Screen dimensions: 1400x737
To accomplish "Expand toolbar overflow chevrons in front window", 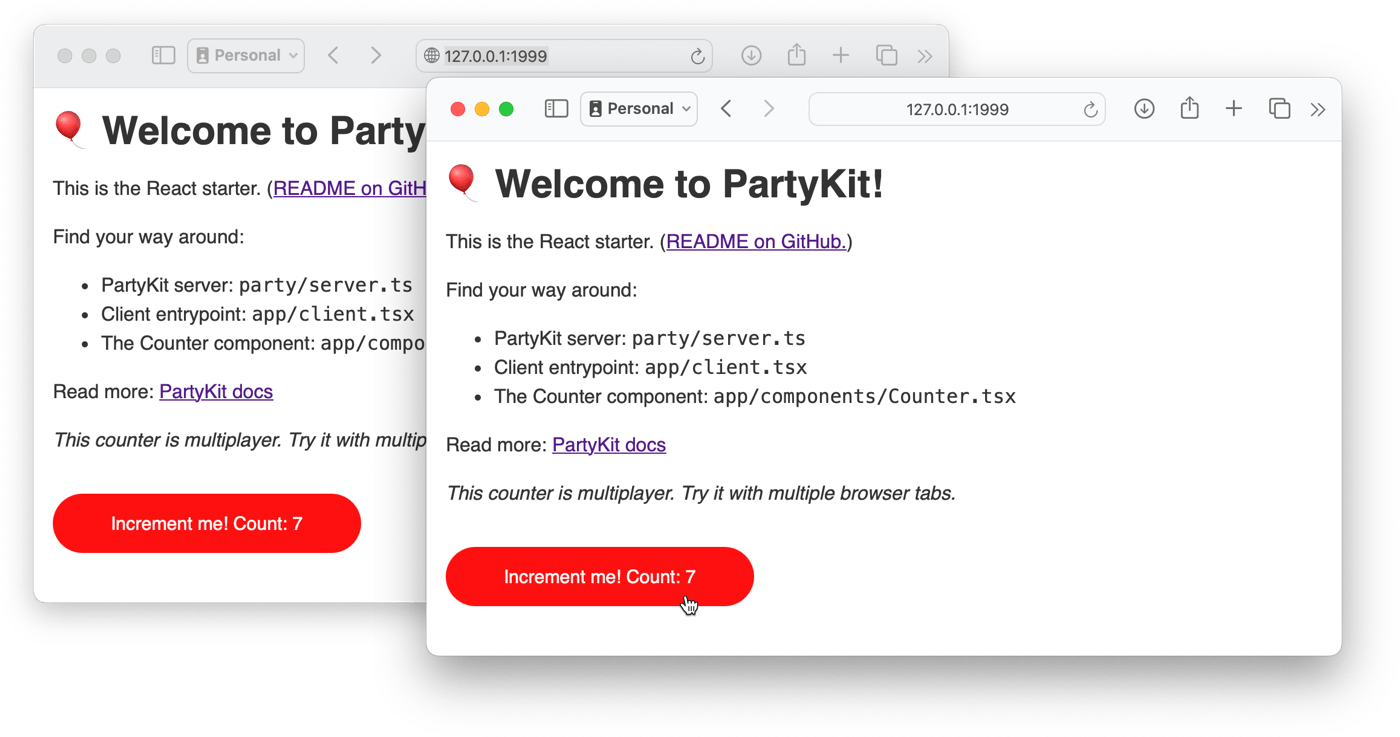I will click(x=1318, y=110).
